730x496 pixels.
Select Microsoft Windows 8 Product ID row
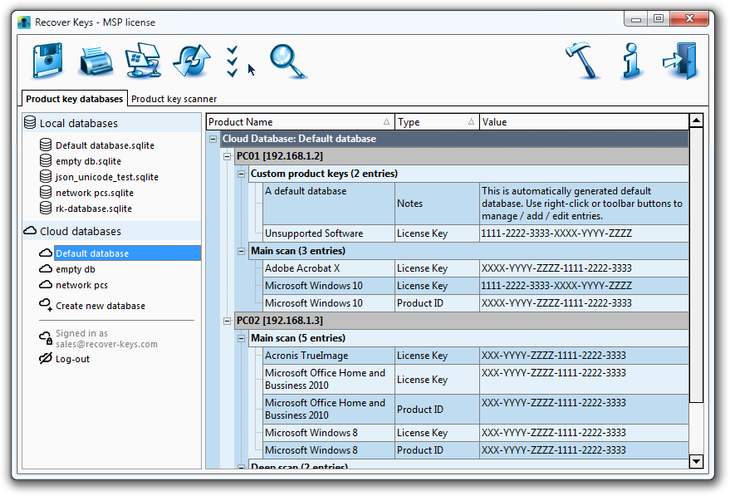point(476,450)
